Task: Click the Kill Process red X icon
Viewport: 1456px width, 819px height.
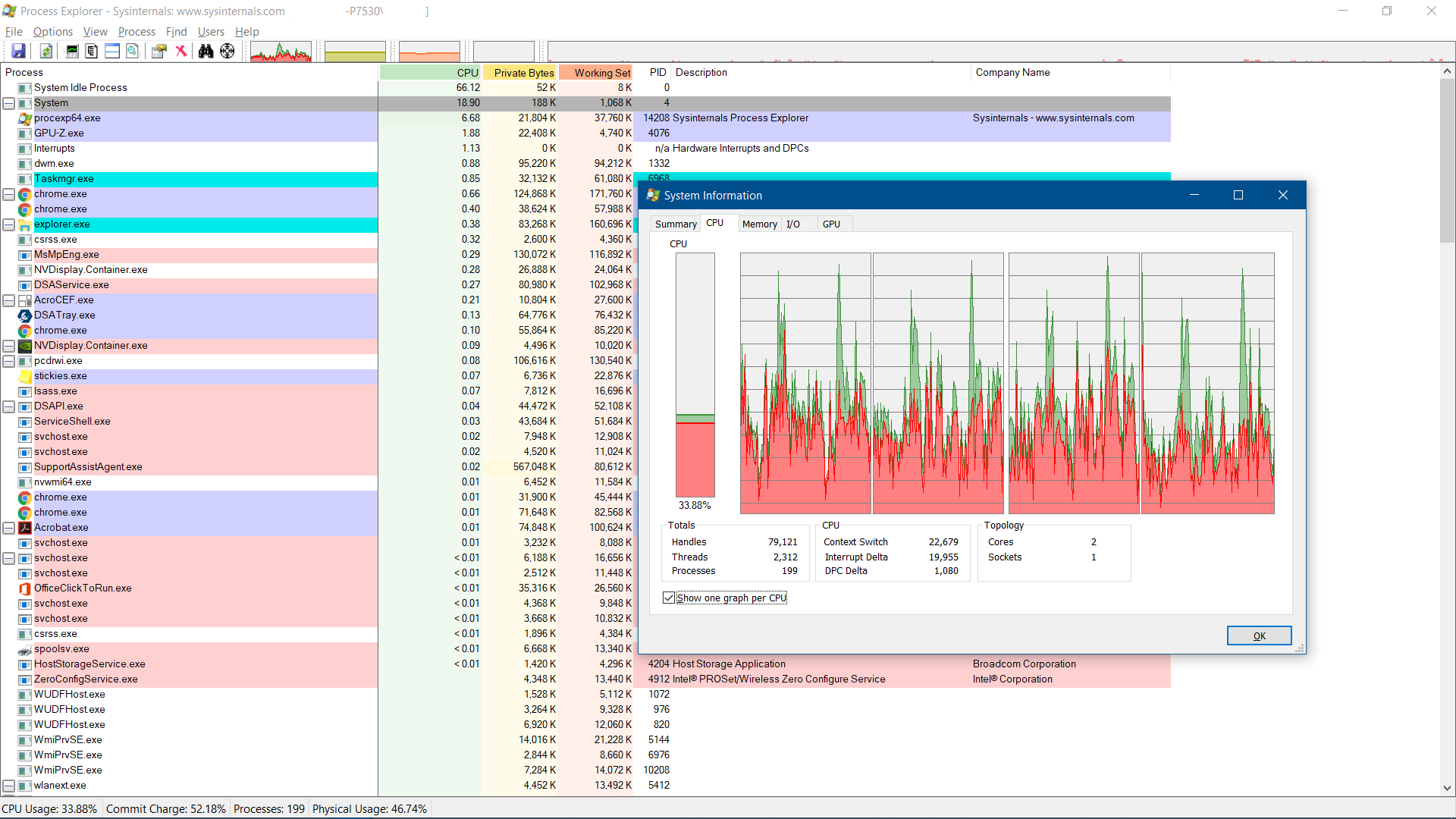Action: [181, 51]
